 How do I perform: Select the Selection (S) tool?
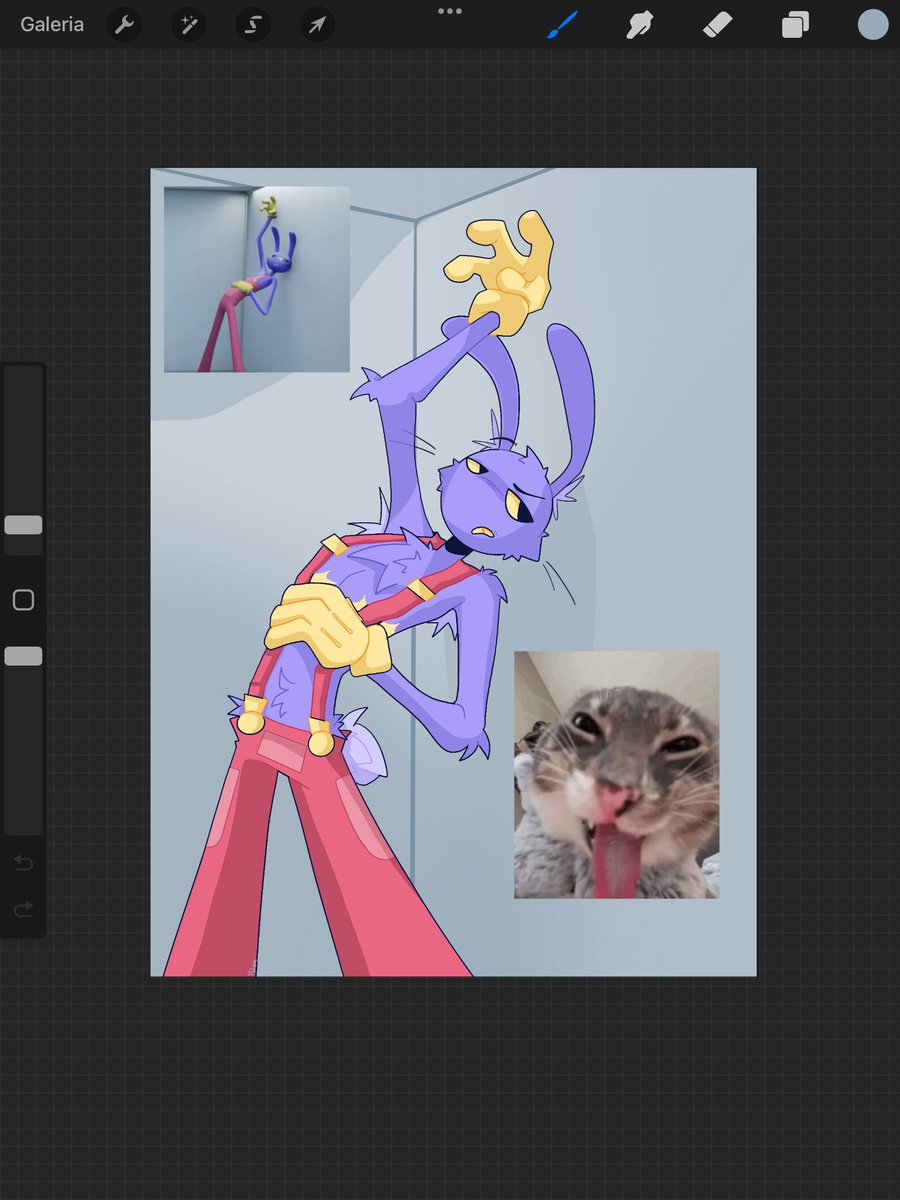click(x=252, y=25)
